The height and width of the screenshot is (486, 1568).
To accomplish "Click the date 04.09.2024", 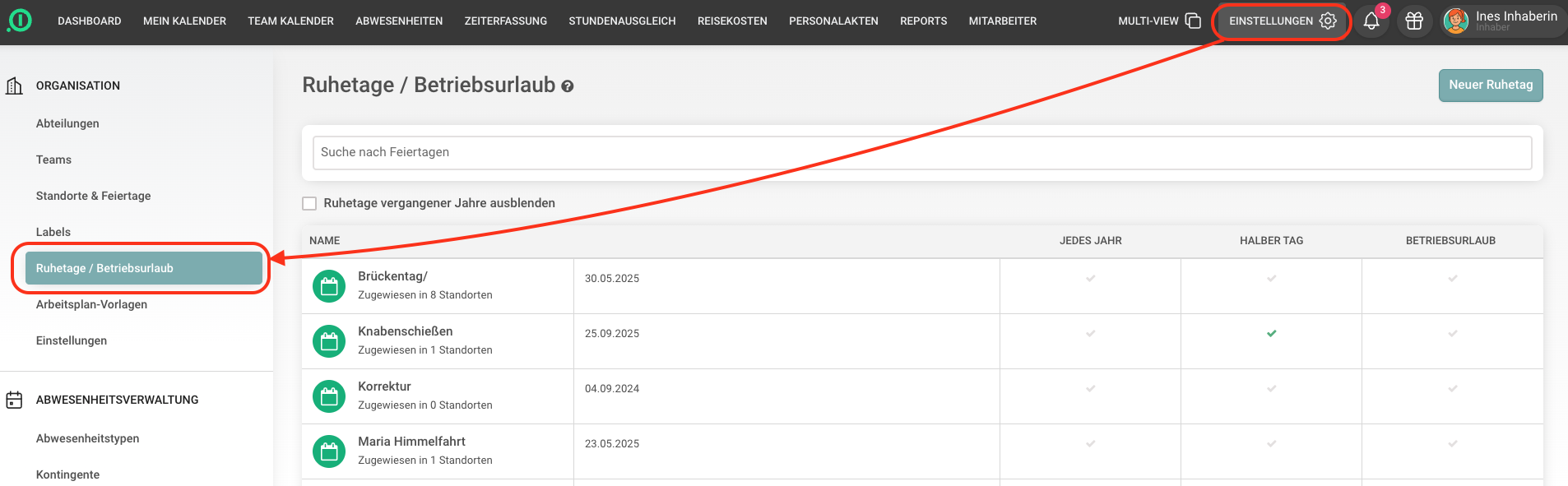I will [612, 389].
